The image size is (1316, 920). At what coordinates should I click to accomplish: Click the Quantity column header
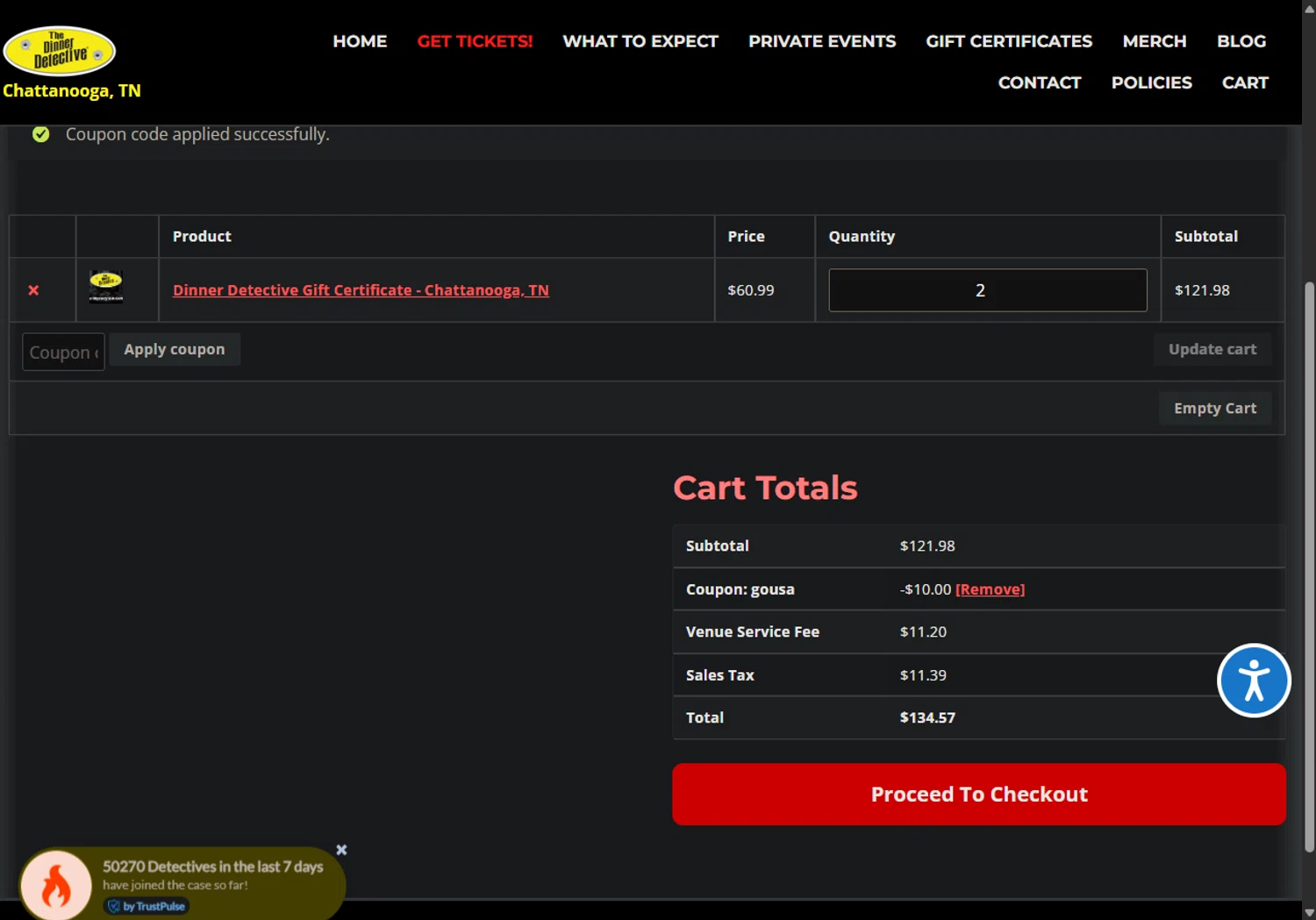[x=862, y=236]
